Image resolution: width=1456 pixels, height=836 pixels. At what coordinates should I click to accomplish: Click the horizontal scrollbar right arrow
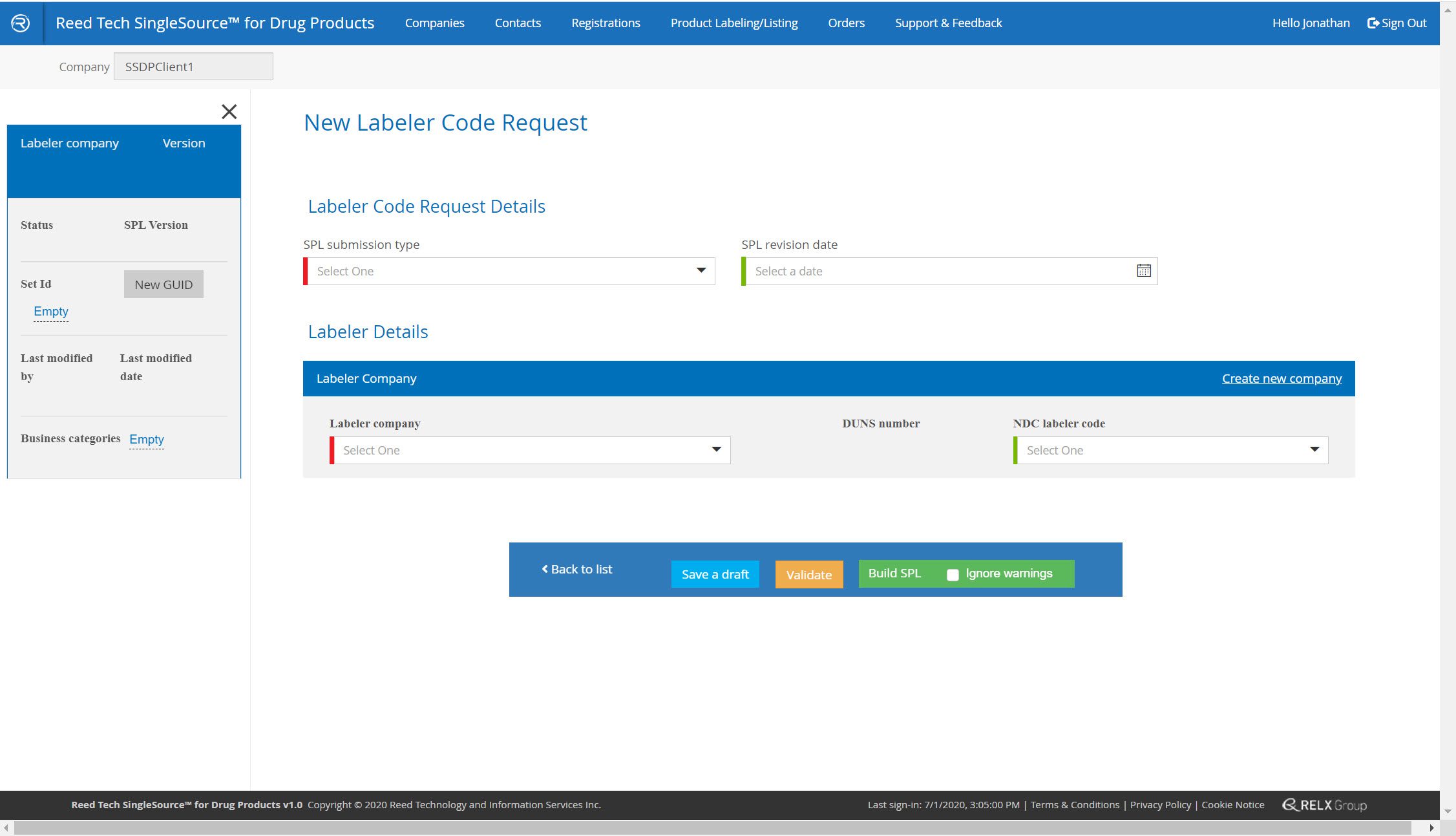[x=1431, y=828]
